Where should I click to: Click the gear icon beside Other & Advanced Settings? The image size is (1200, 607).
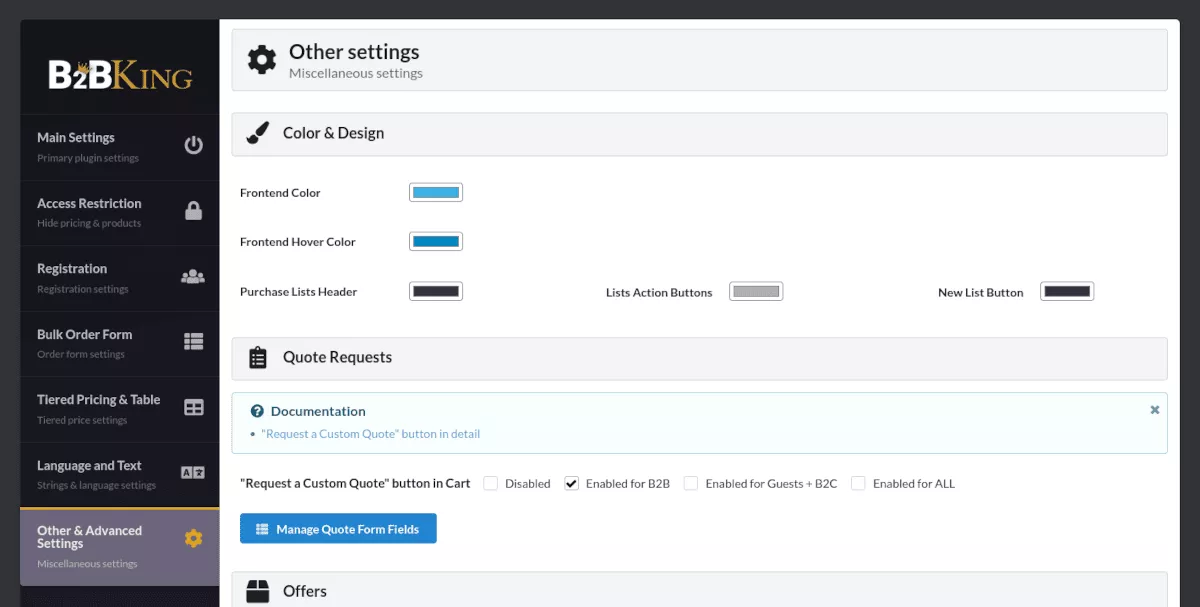pyautogui.click(x=193, y=539)
